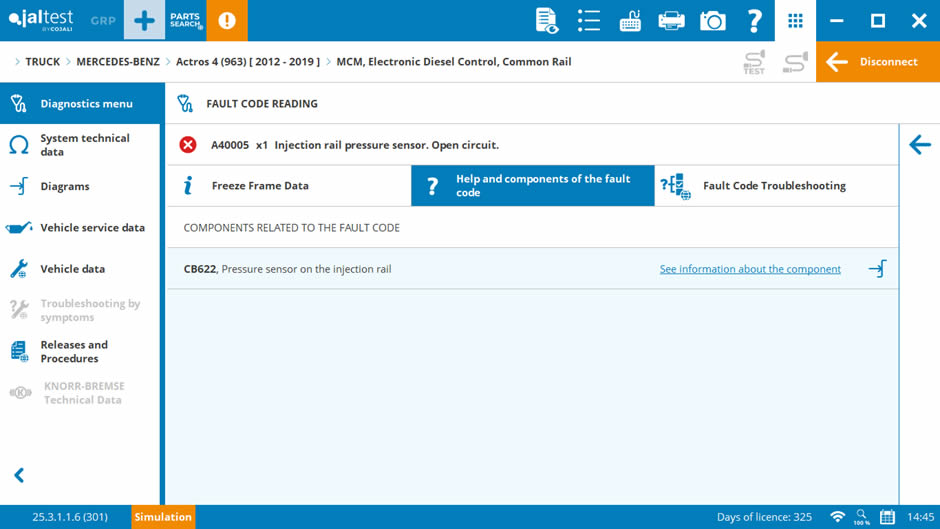Open the on-screen keyboard icon
This screenshot has height=529, width=940.
(630, 21)
